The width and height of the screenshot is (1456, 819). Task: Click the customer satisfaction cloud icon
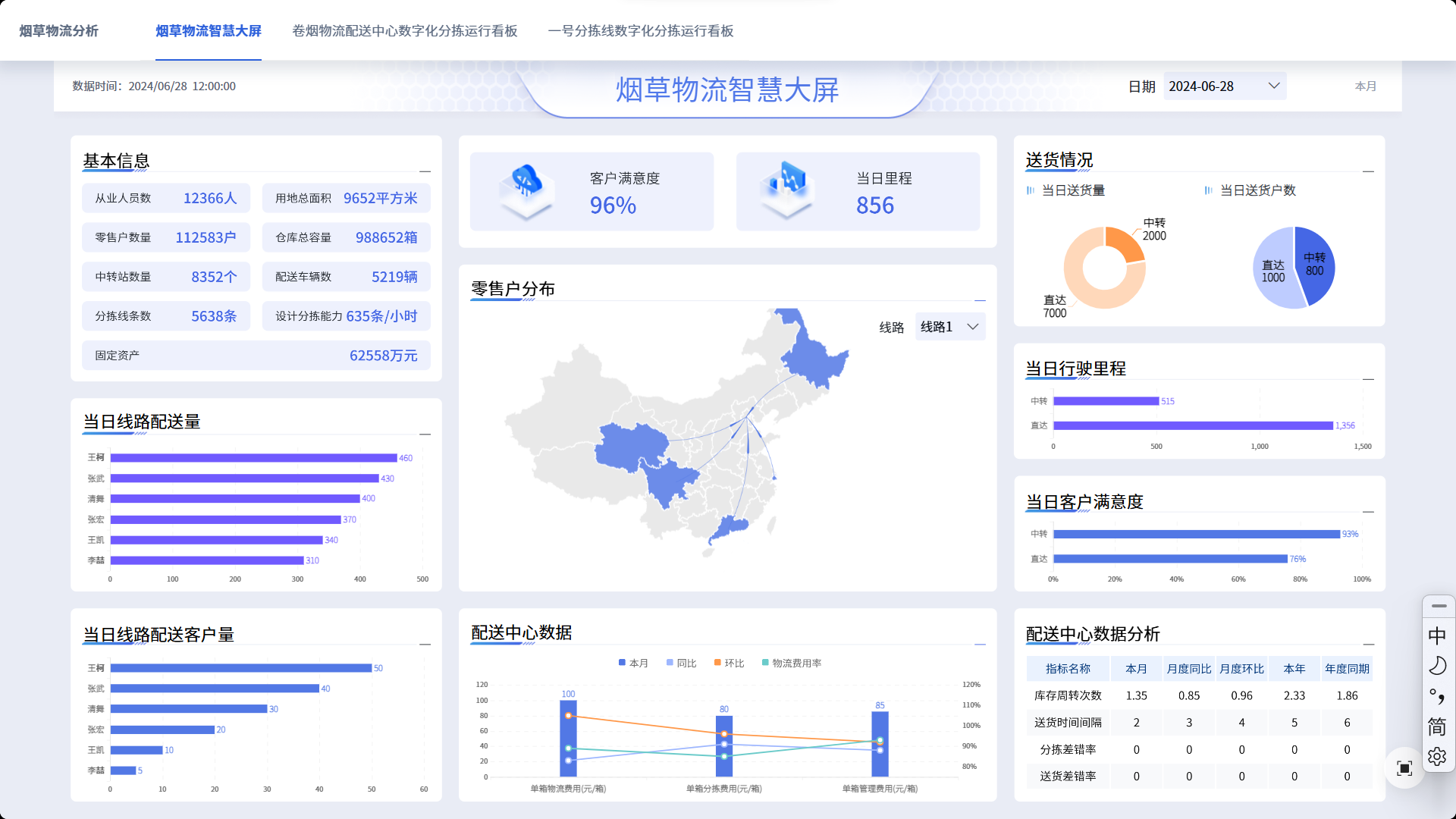tap(526, 186)
